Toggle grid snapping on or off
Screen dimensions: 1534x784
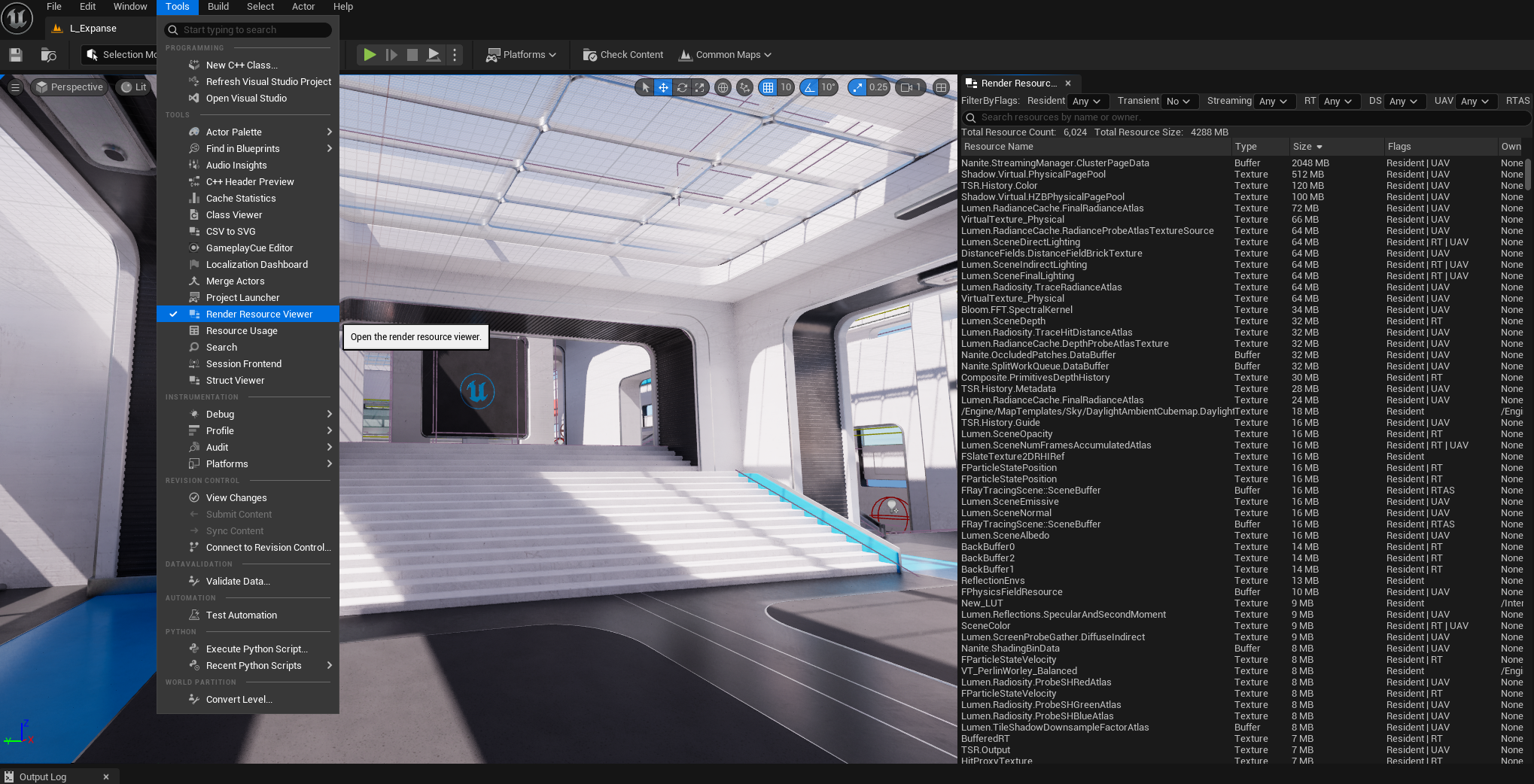coord(768,87)
